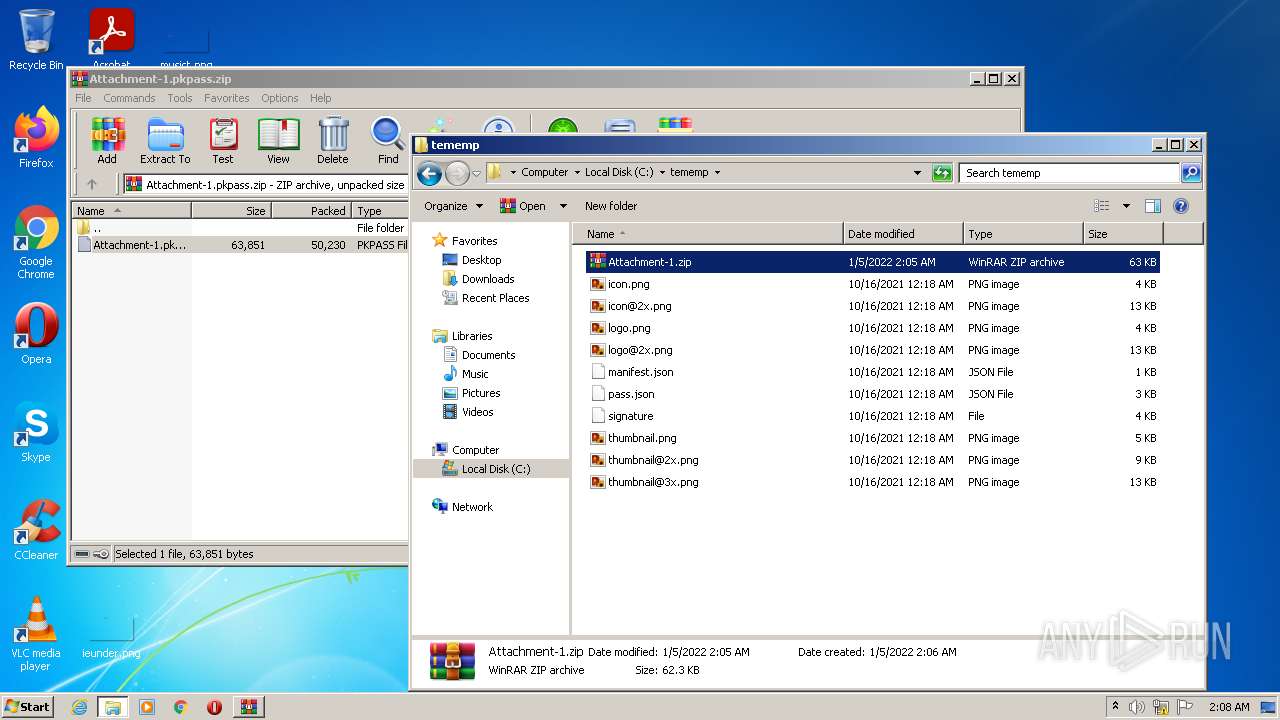Image resolution: width=1280 pixels, height=720 pixels.
Task: Select Documents under Libraries
Action: coord(478,355)
